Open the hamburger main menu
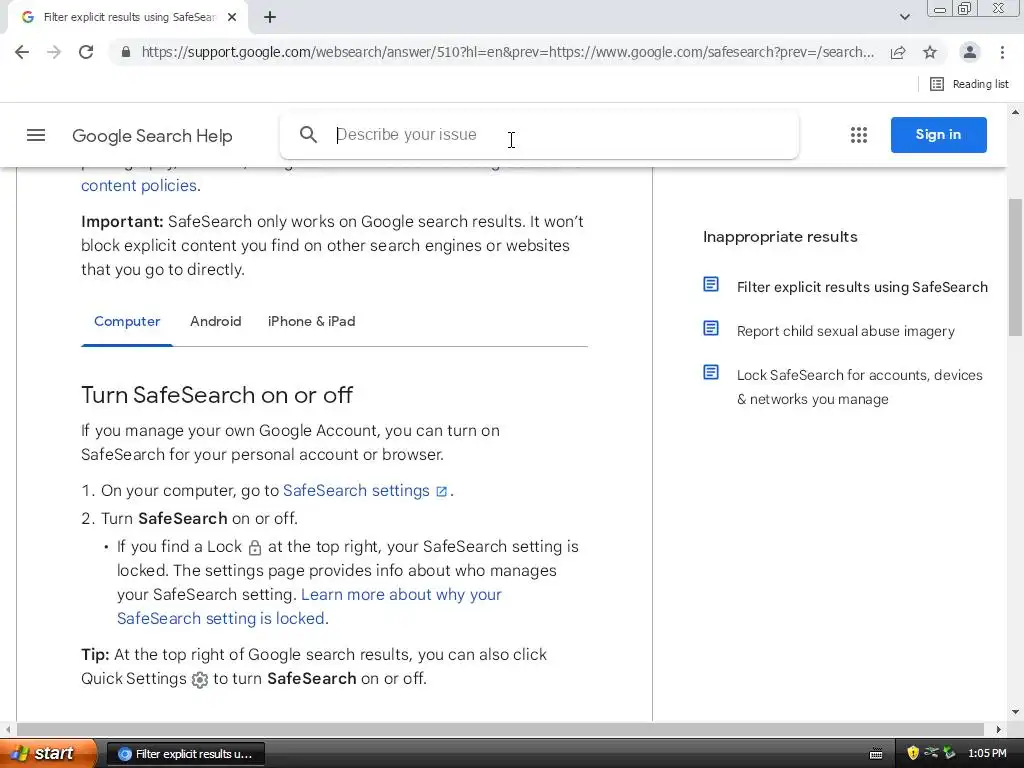 [x=36, y=135]
